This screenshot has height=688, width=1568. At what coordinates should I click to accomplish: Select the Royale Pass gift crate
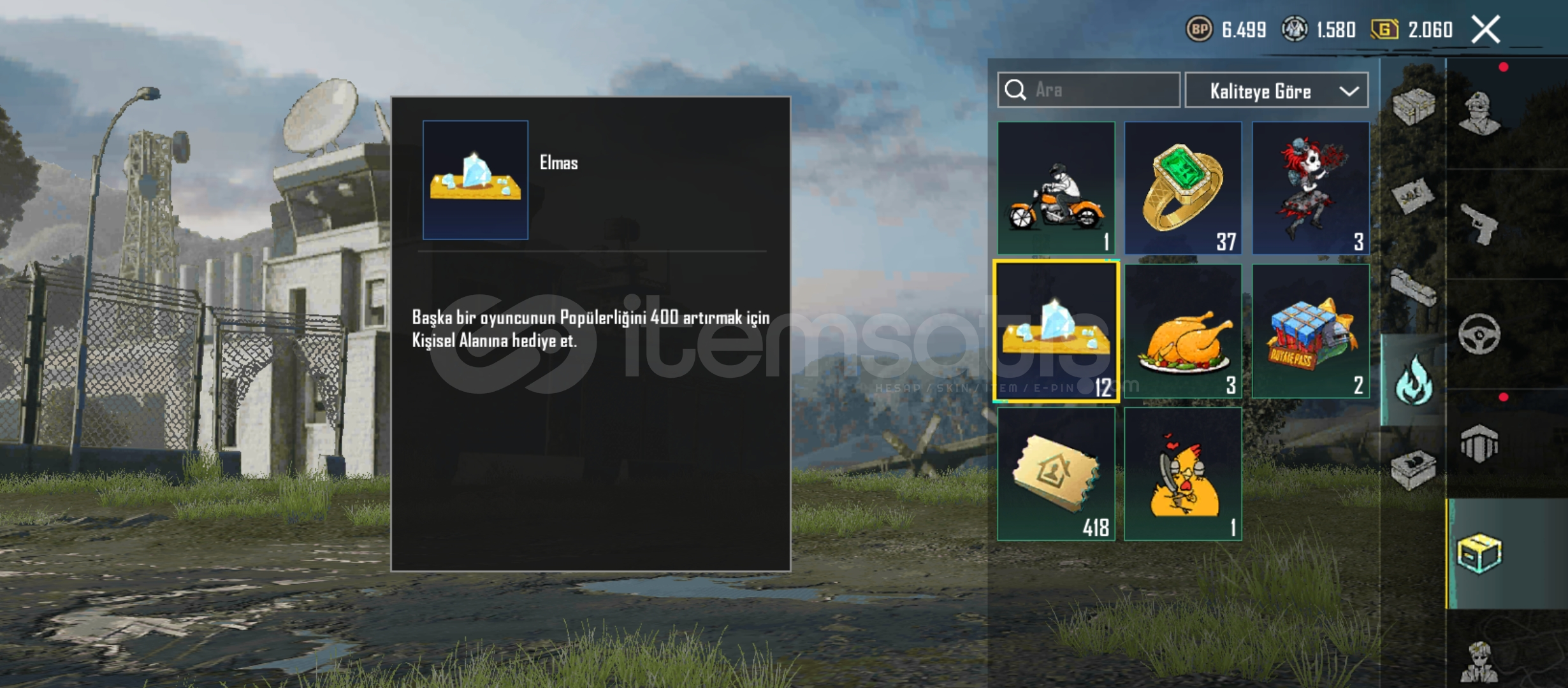click(x=1310, y=331)
